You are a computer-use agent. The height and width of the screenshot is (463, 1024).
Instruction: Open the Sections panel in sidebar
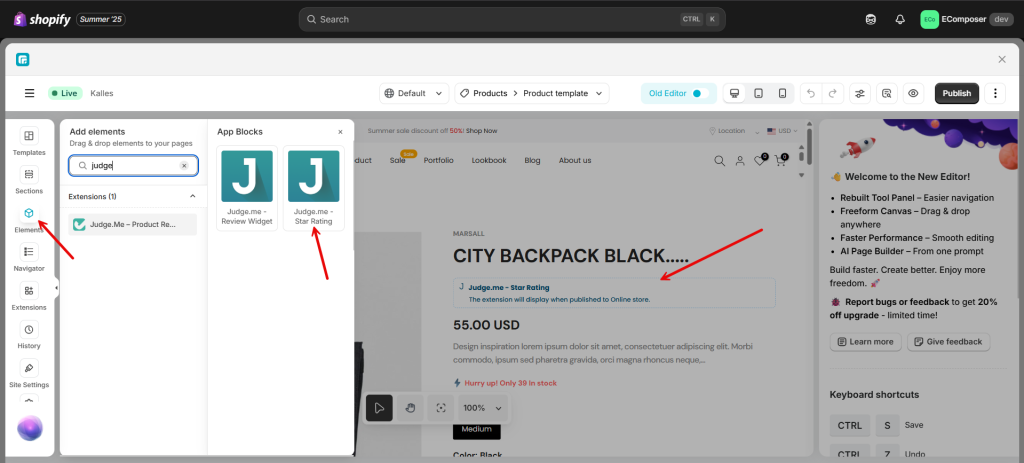click(29, 180)
